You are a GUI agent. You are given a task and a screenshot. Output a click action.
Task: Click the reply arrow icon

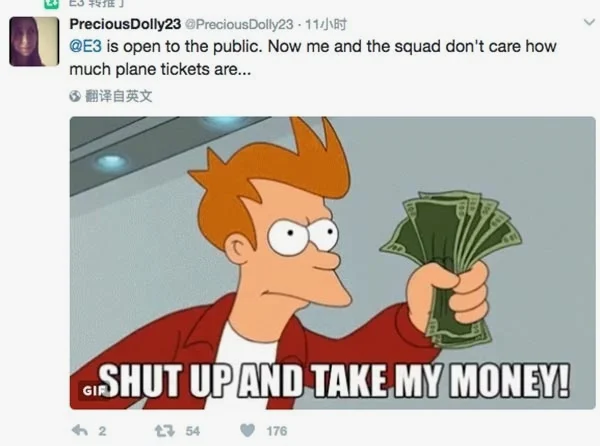[80, 431]
